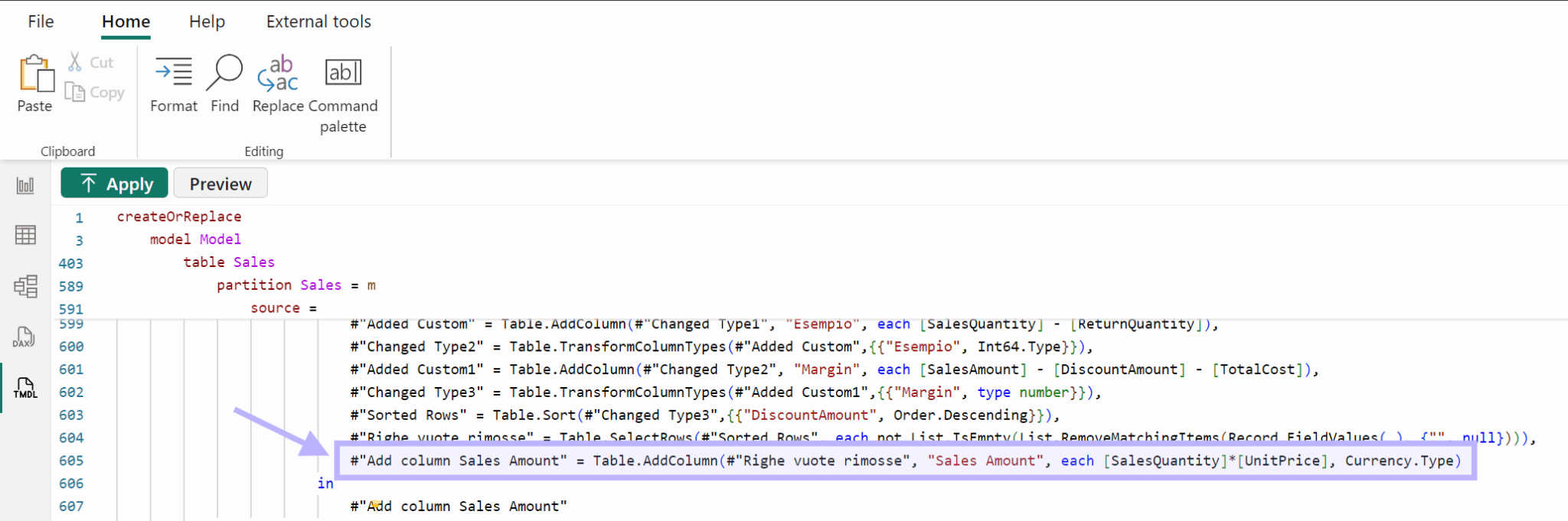The height and width of the screenshot is (521, 1568).
Task: Click line number 606 in gutter
Action: pyautogui.click(x=71, y=484)
